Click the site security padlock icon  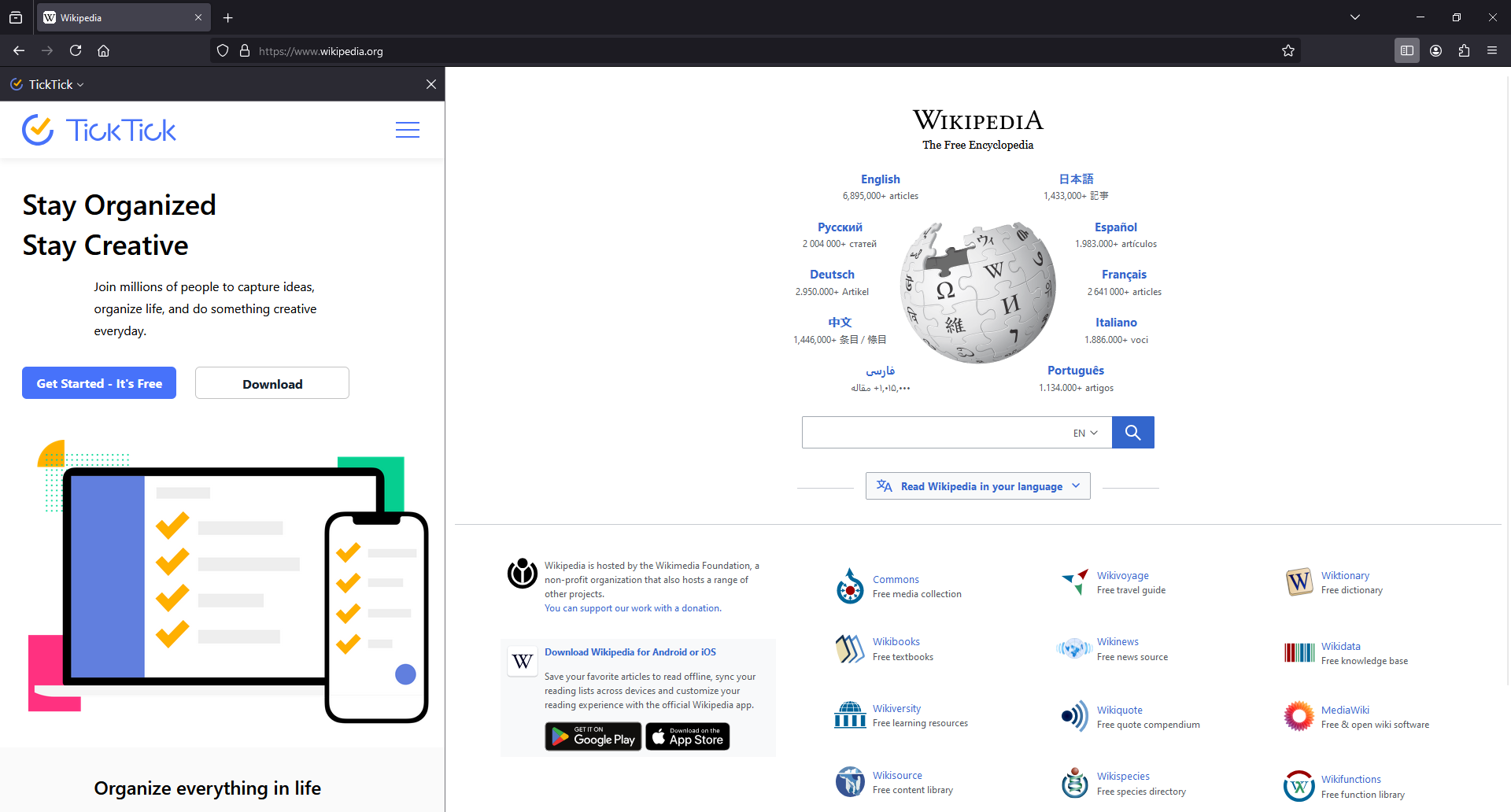click(245, 50)
